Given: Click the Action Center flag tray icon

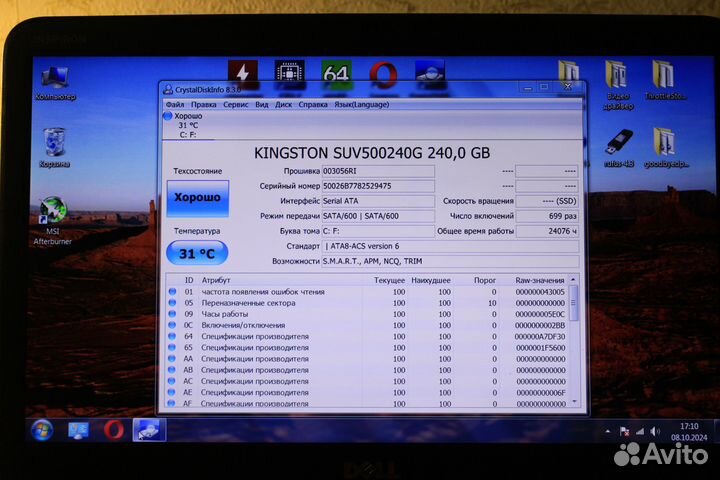Looking at the screenshot, I should (624, 431).
